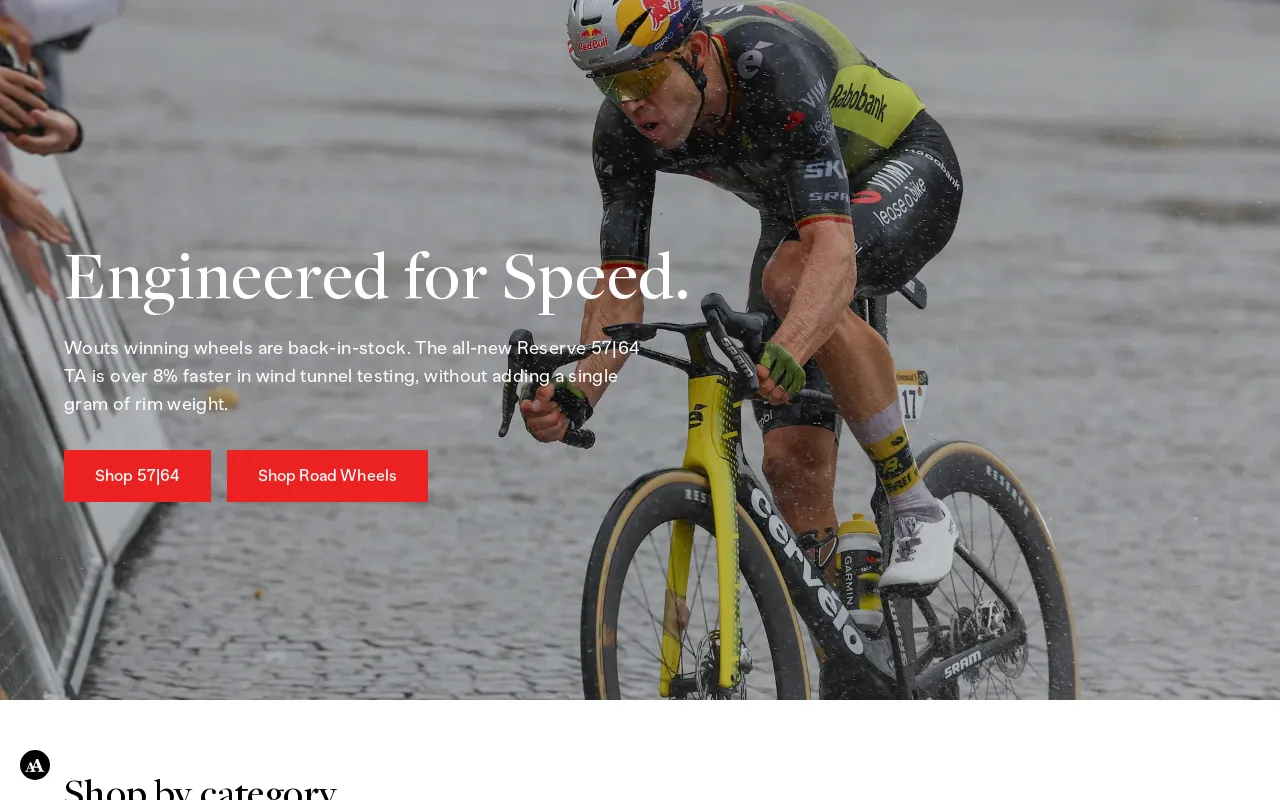Click the Garmin water bottle

pyautogui.click(x=858, y=570)
